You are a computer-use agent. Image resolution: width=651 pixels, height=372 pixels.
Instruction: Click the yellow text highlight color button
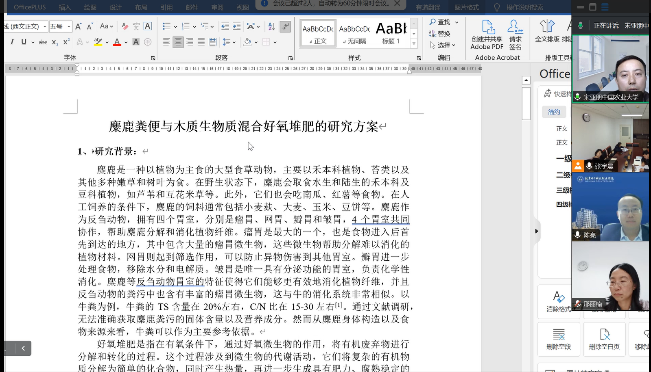(x=98, y=42)
